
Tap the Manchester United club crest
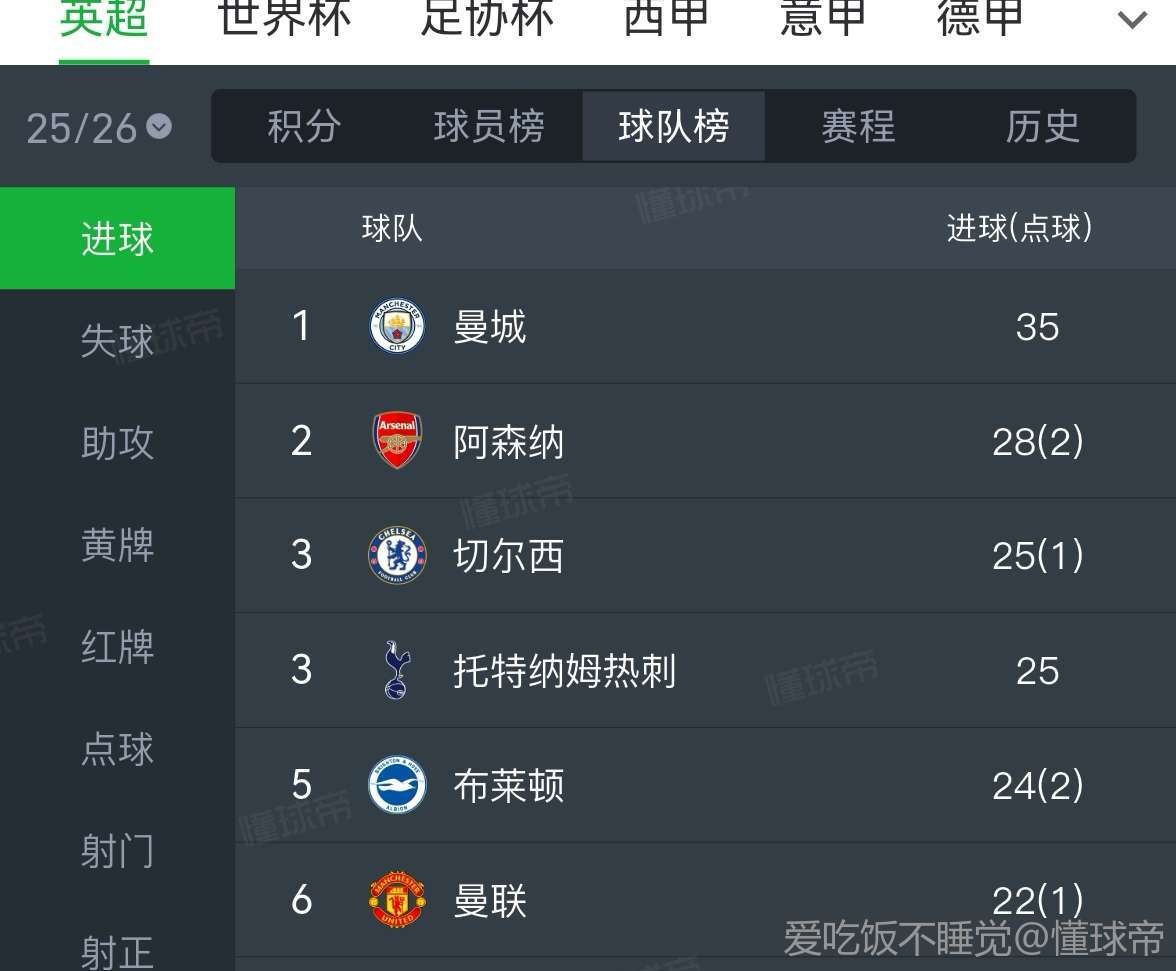[x=397, y=899]
